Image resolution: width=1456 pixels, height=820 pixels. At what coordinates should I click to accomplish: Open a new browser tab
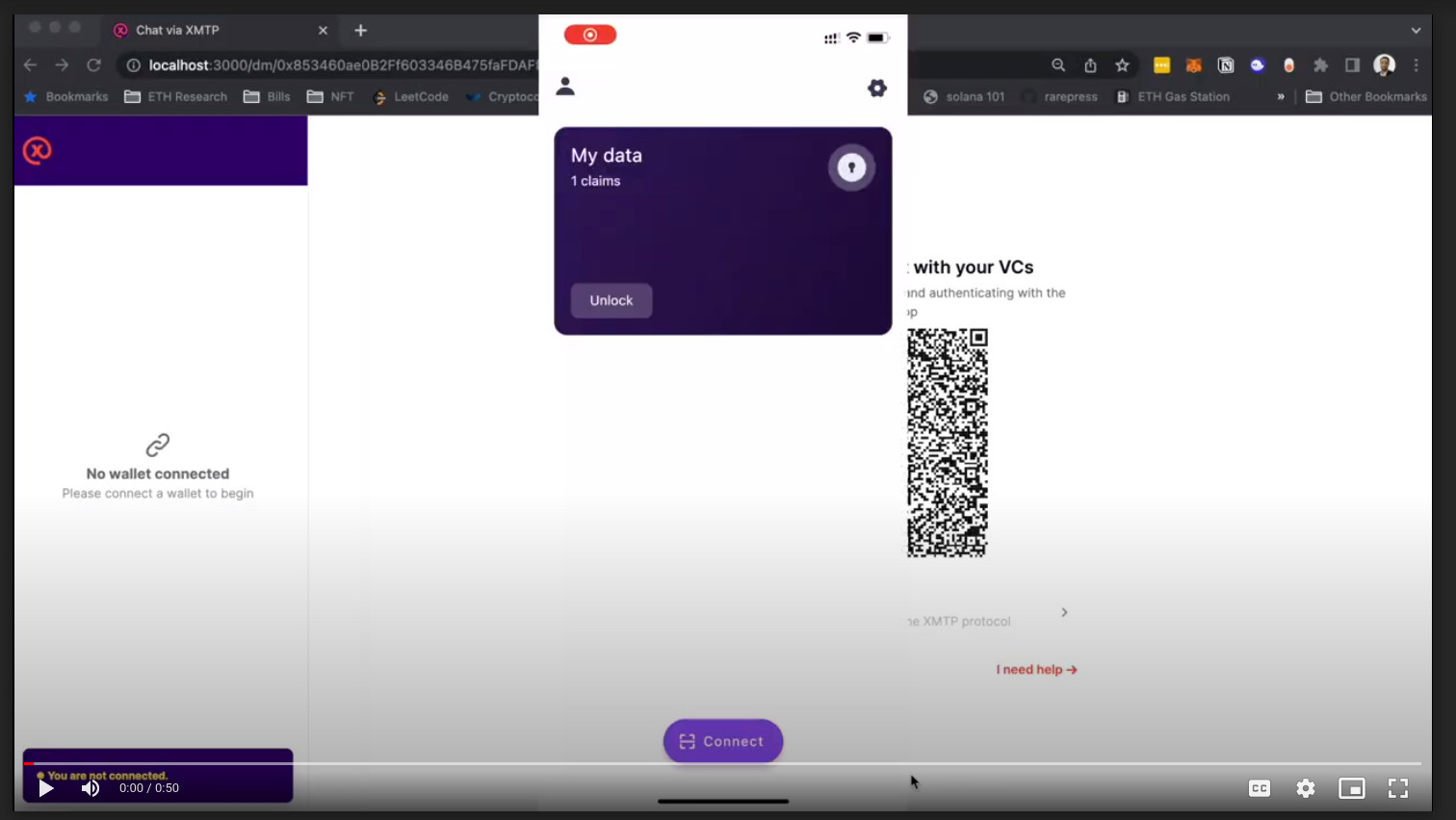[360, 30]
